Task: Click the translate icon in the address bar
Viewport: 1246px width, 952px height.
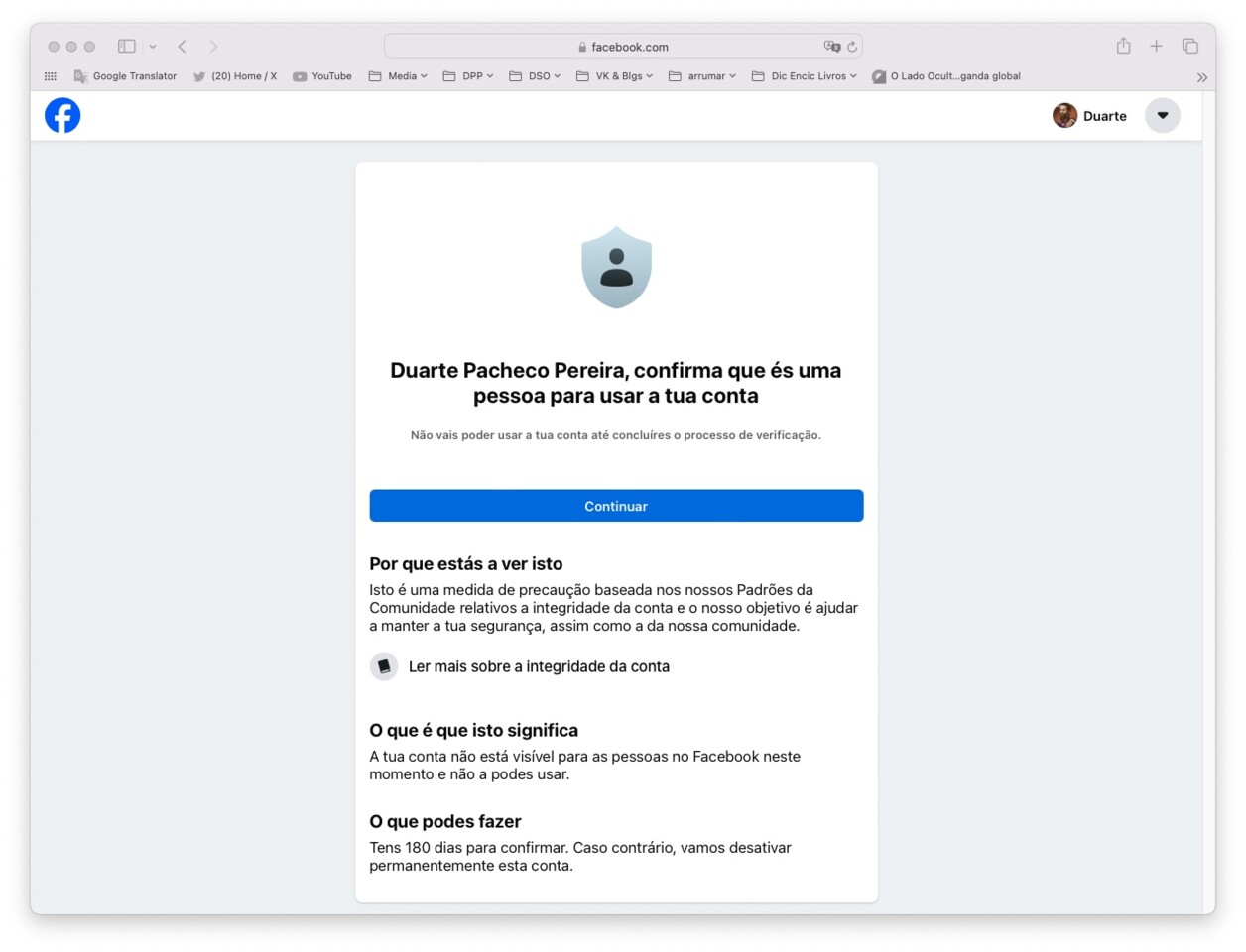Action: (831, 46)
